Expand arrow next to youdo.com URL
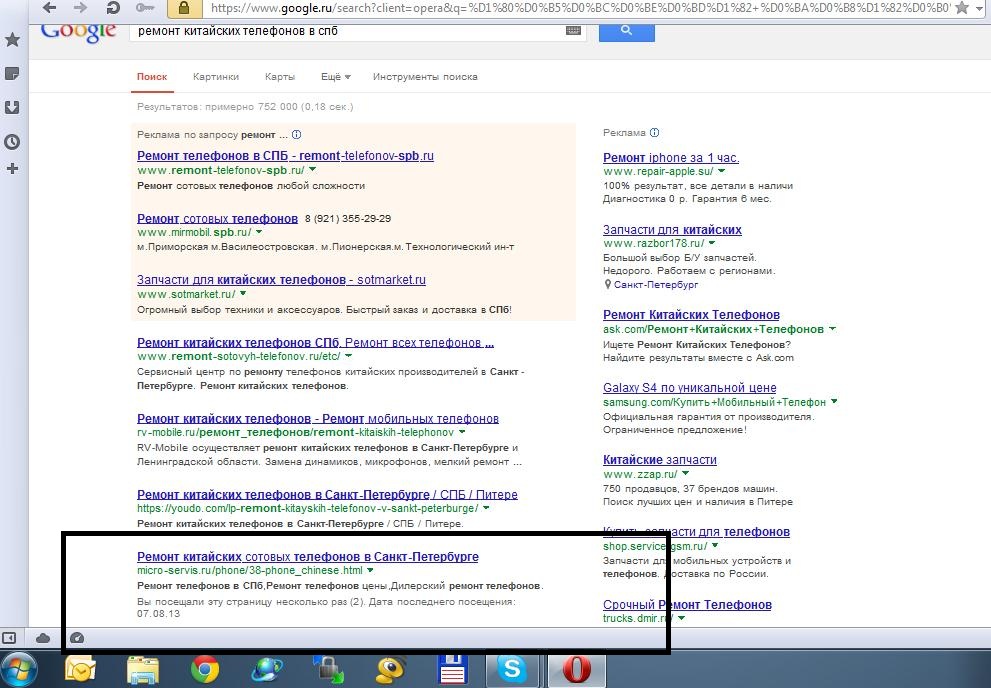This screenshot has height=688, width=991. 486,508
